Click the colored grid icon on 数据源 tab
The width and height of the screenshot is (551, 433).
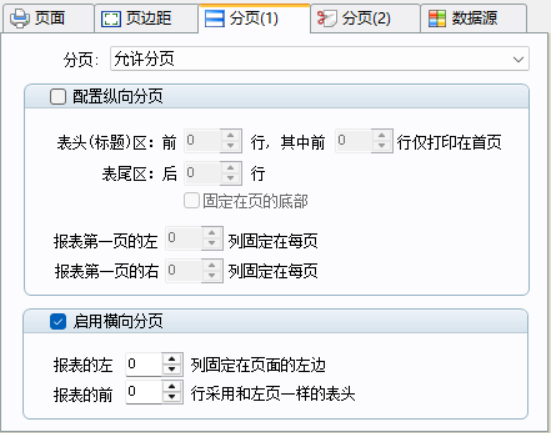point(437,19)
